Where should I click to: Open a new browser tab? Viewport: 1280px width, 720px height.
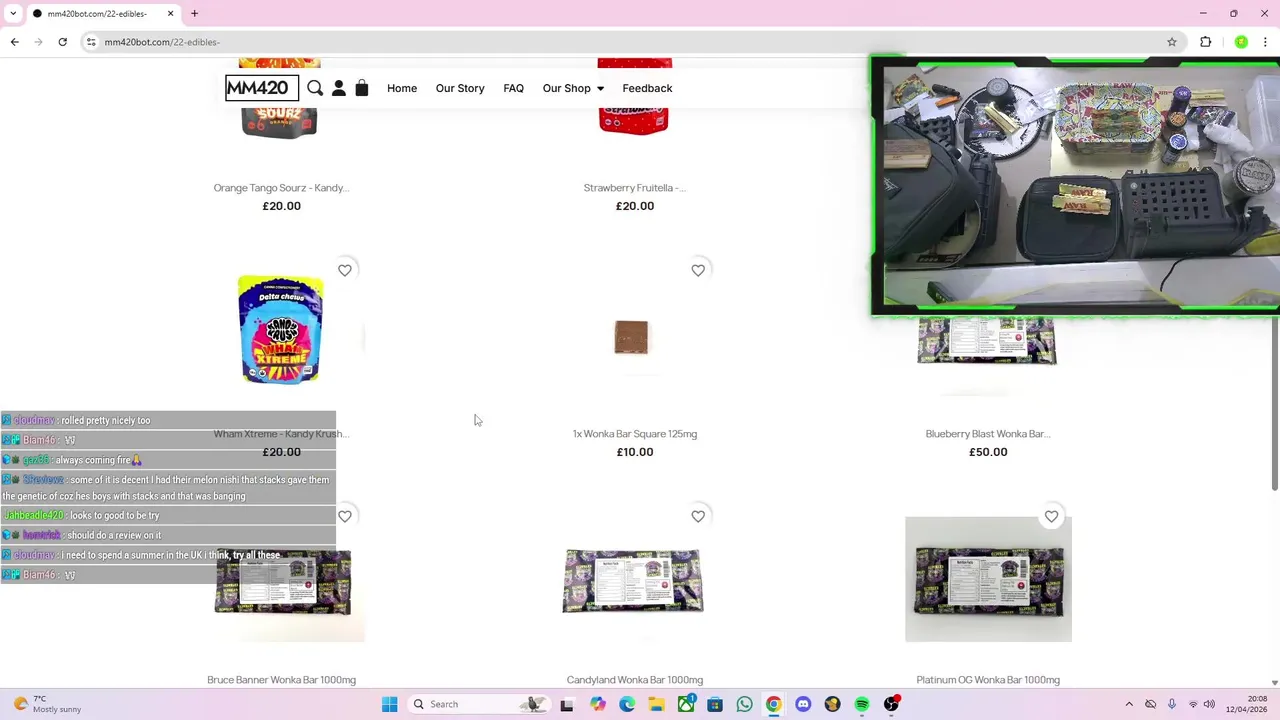coord(195,14)
